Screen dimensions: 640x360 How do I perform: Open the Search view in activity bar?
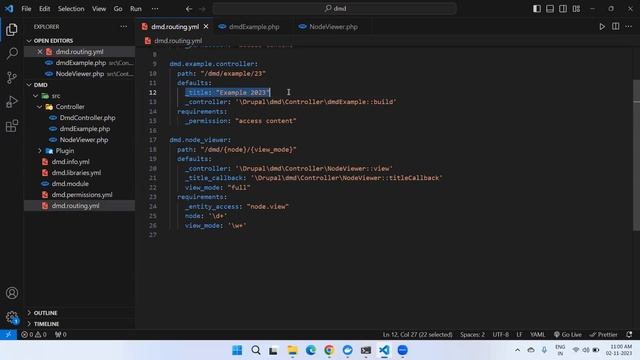12,53
